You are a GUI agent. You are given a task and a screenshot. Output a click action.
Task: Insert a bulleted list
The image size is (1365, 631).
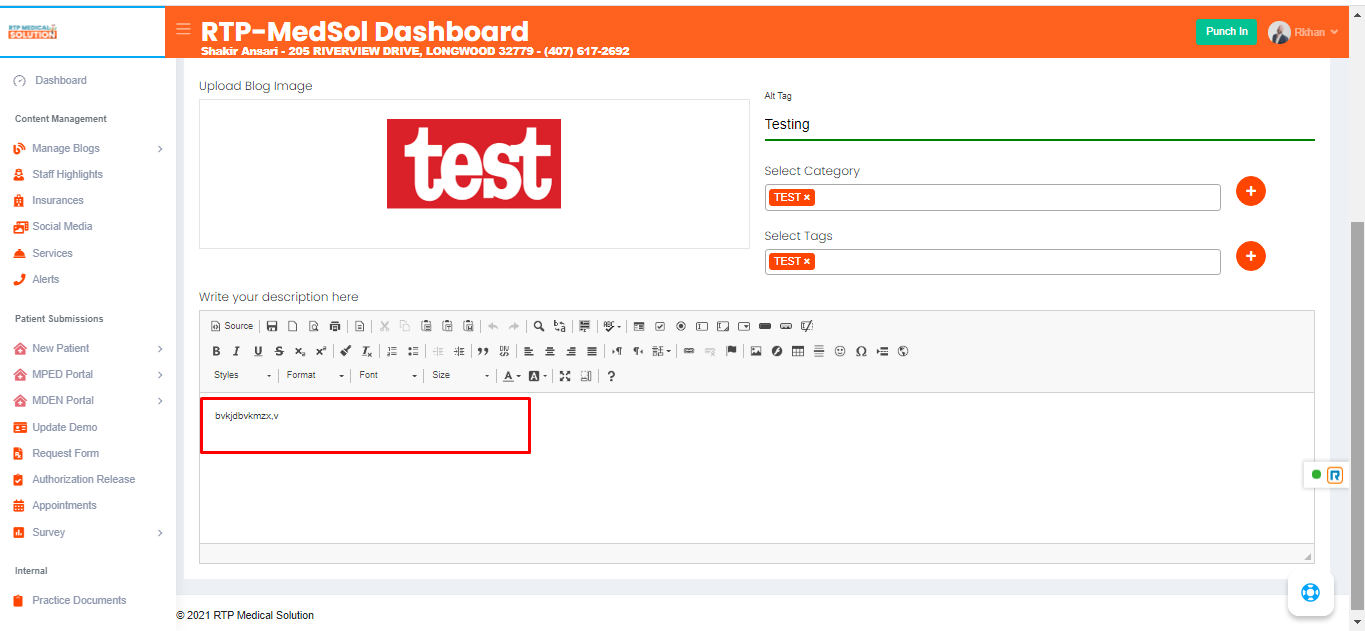click(x=413, y=351)
